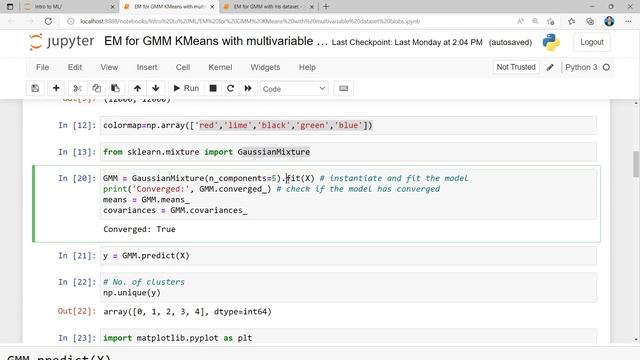Open the File menu
Image resolution: width=640 pixels, height=360 pixels.
[x=42, y=67]
